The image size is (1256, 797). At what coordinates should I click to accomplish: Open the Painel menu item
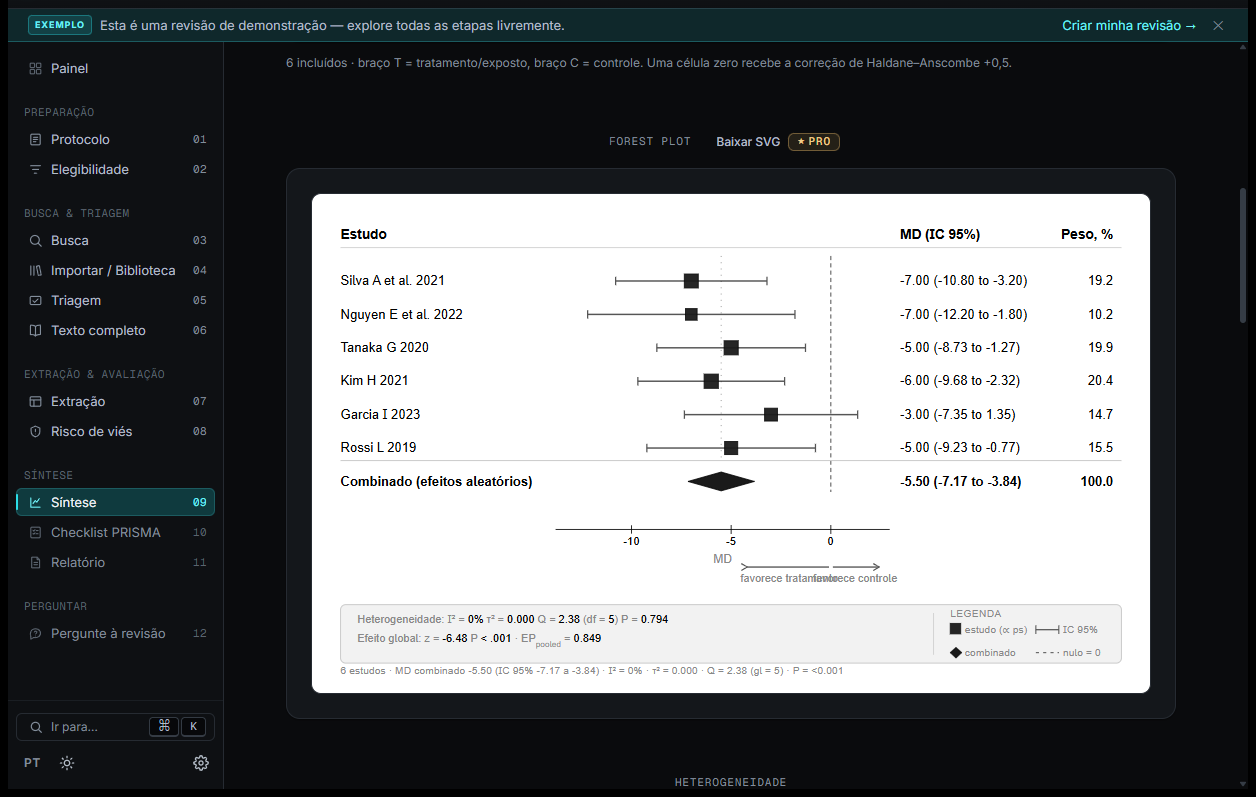coord(115,69)
